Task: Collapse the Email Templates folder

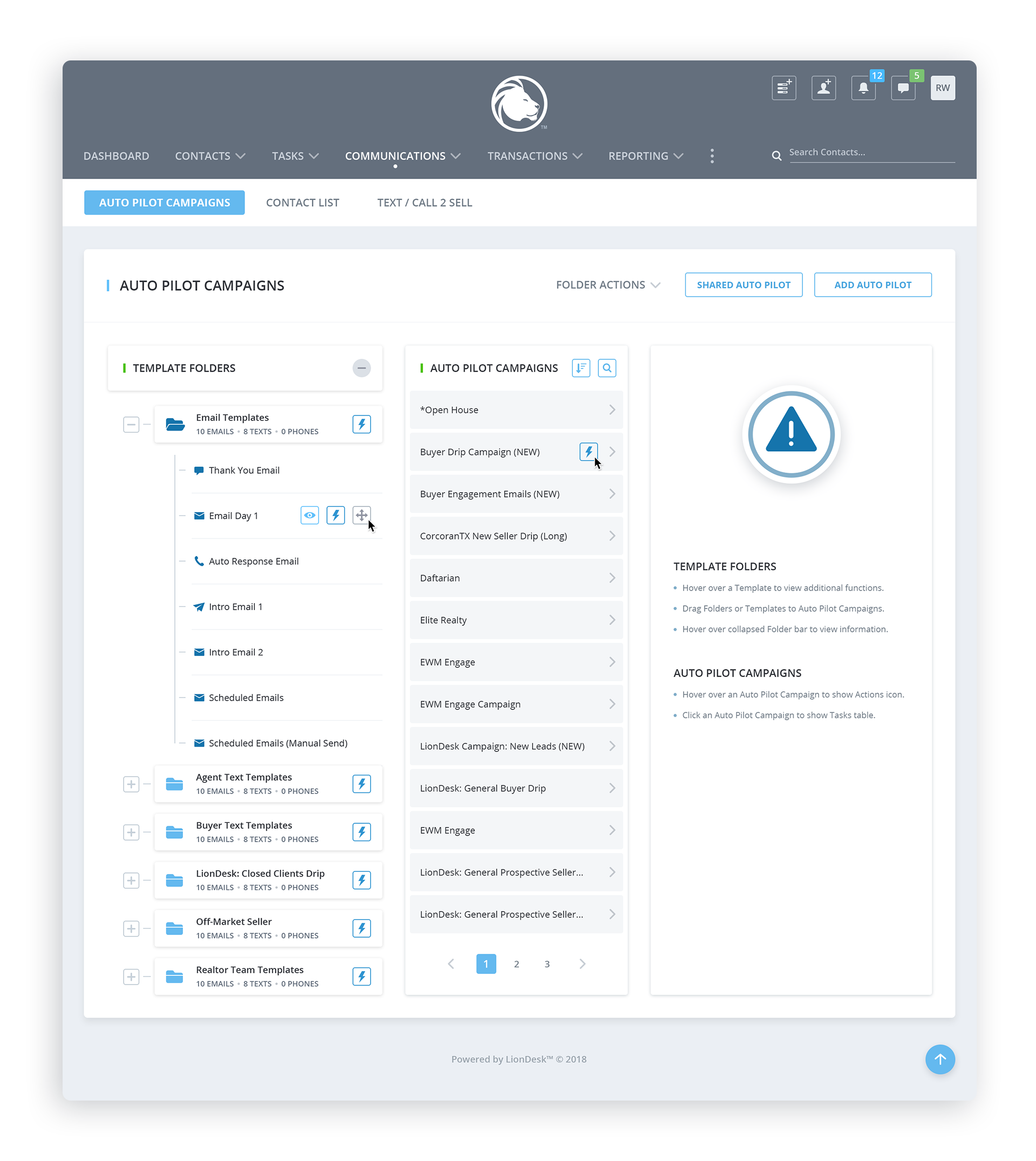Action: click(x=131, y=425)
